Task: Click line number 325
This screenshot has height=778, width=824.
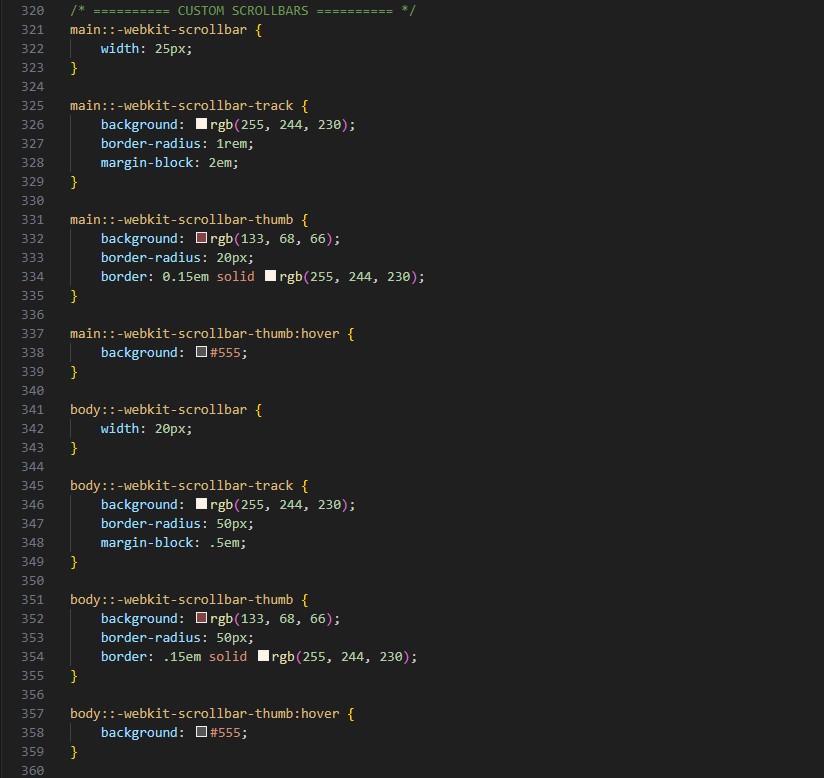Action: [33, 106]
